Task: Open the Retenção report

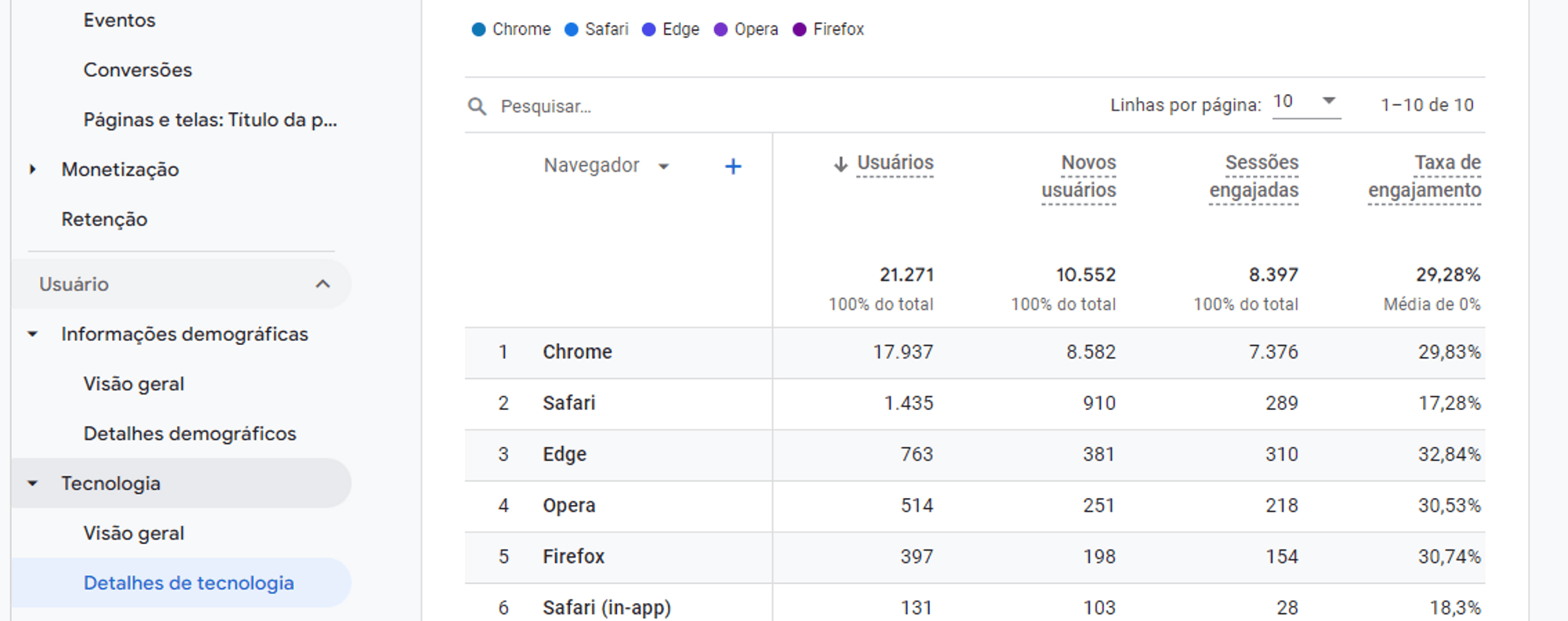Action: [104, 220]
